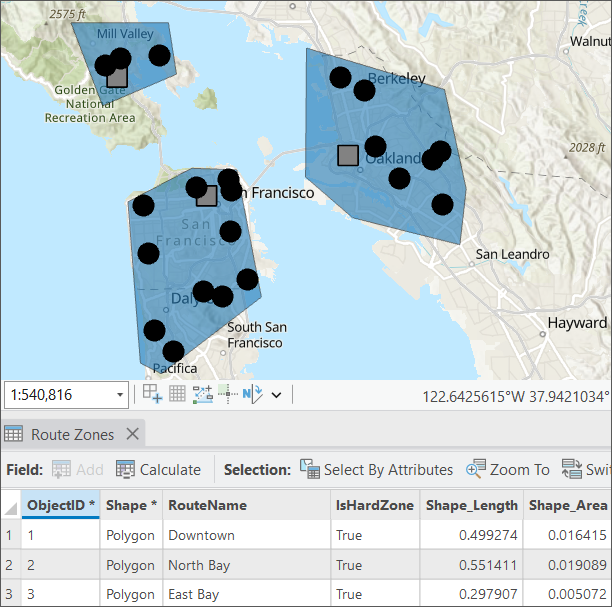The image size is (612, 607).
Task: Open the map scale dropdown
Action: pyautogui.click(x=120, y=395)
